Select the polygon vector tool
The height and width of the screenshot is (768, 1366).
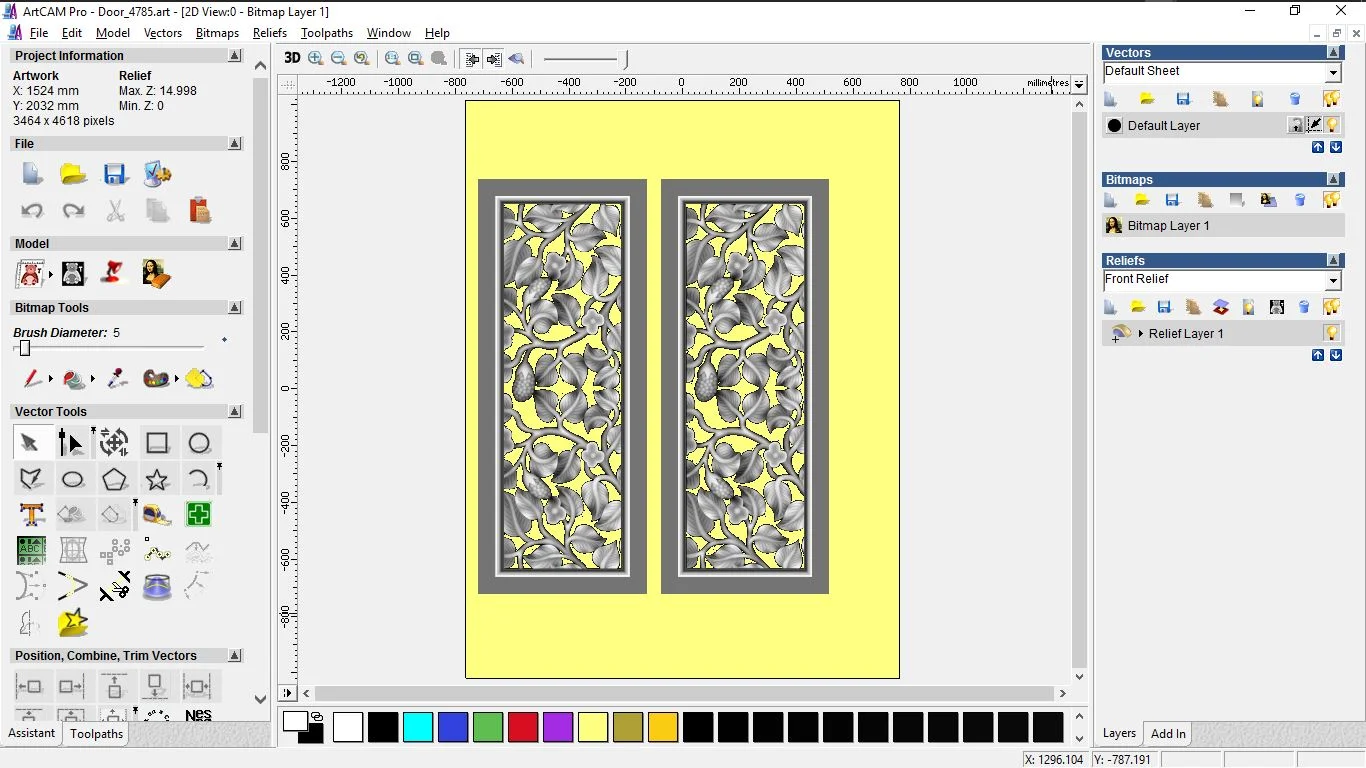(x=114, y=479)
